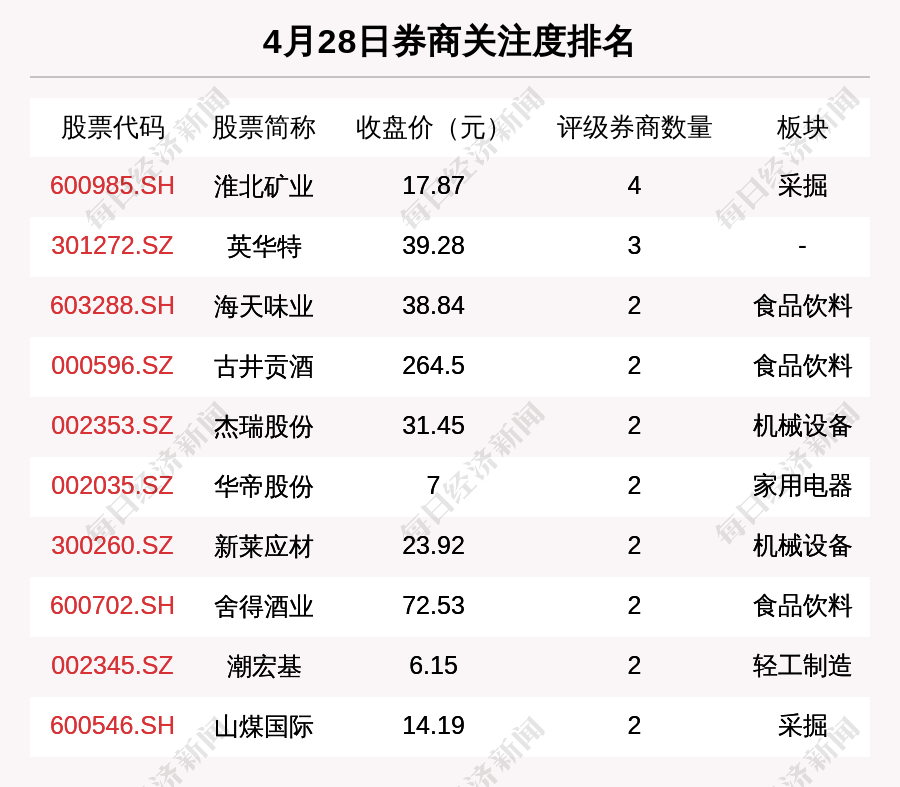Select stock name 海天味业
900x787 pixels.
[x=264, y=306]
